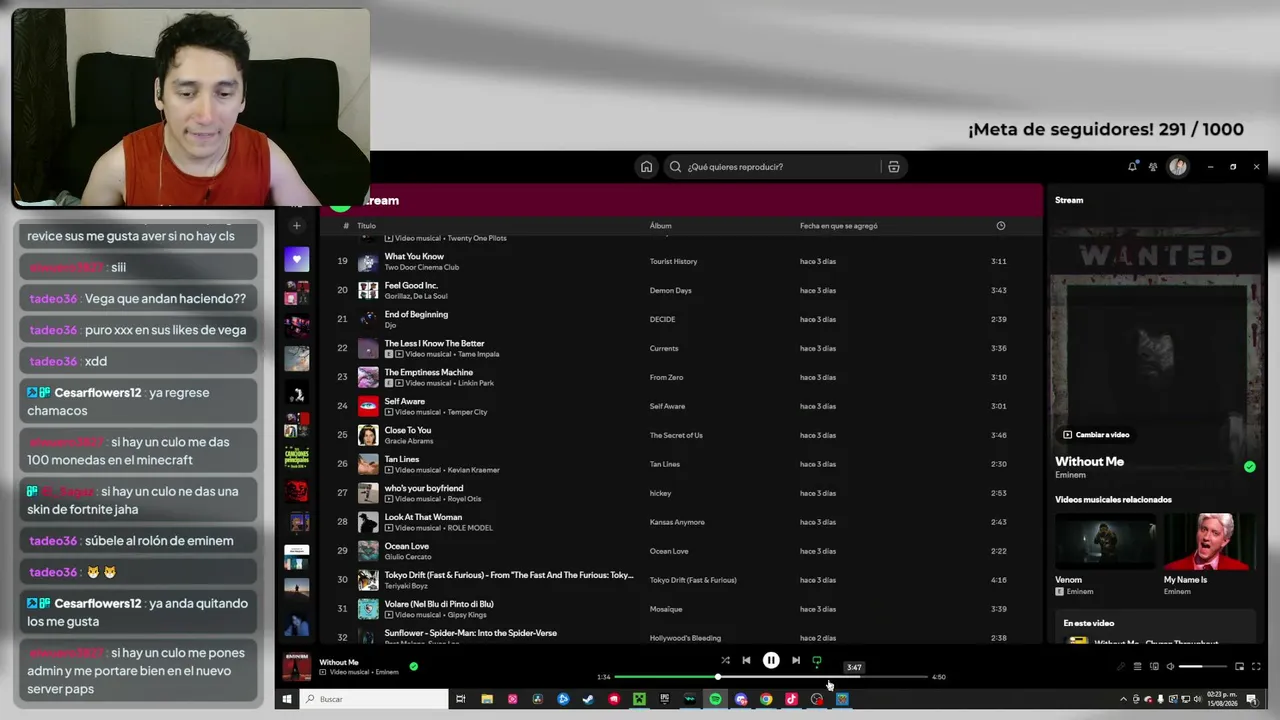Toggle the green checkmark in the Now Playing panel
The height and width of the screenshot is (720, 1280).
(1250, 467)
